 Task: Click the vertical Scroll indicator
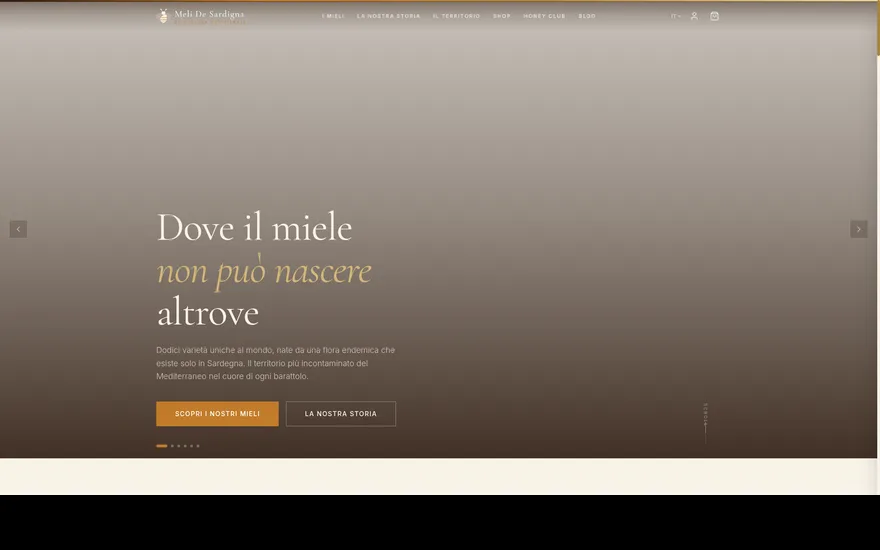coord(705,423)
